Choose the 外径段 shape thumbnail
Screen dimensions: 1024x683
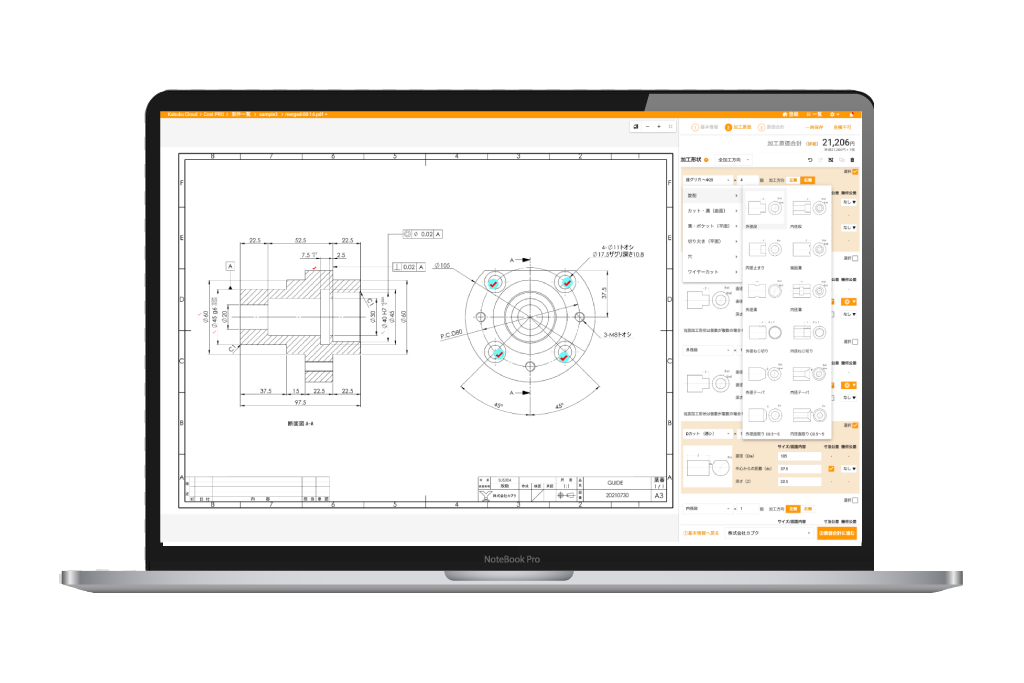[764, 209]
